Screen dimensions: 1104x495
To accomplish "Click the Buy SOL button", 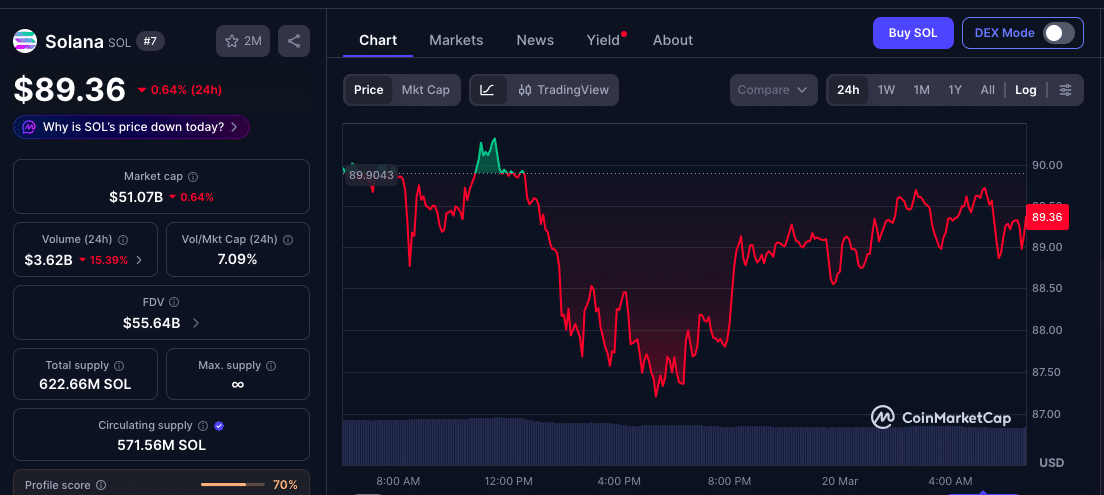I will click(913, 33).
